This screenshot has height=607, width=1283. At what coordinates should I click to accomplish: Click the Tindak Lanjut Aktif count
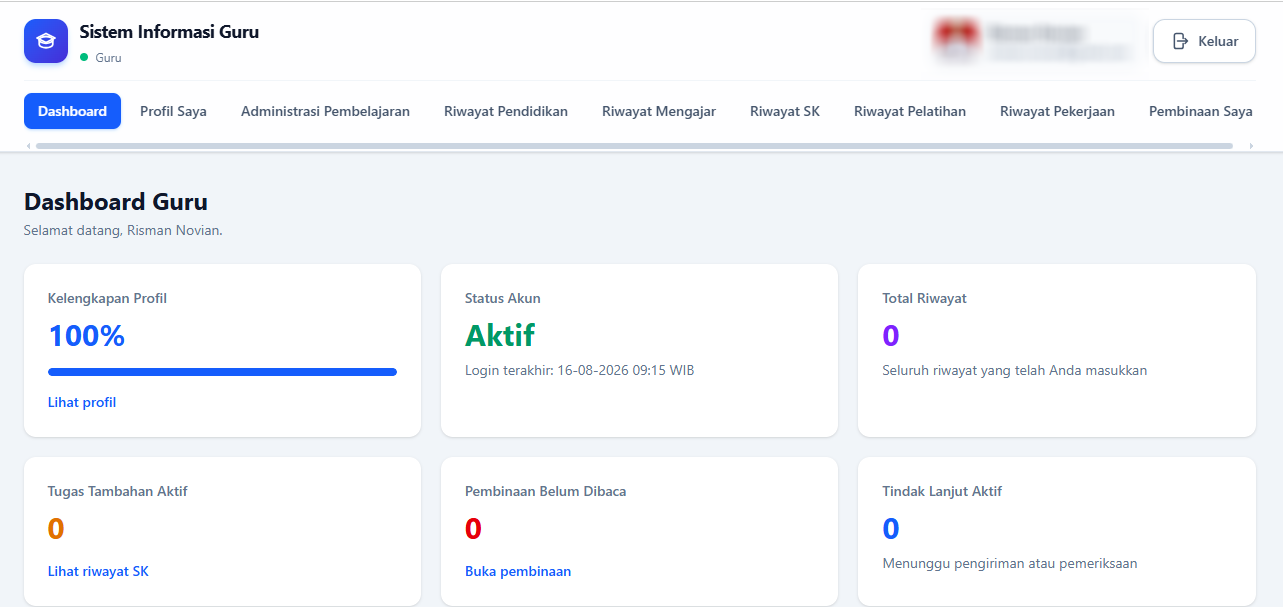click(891, 529)
